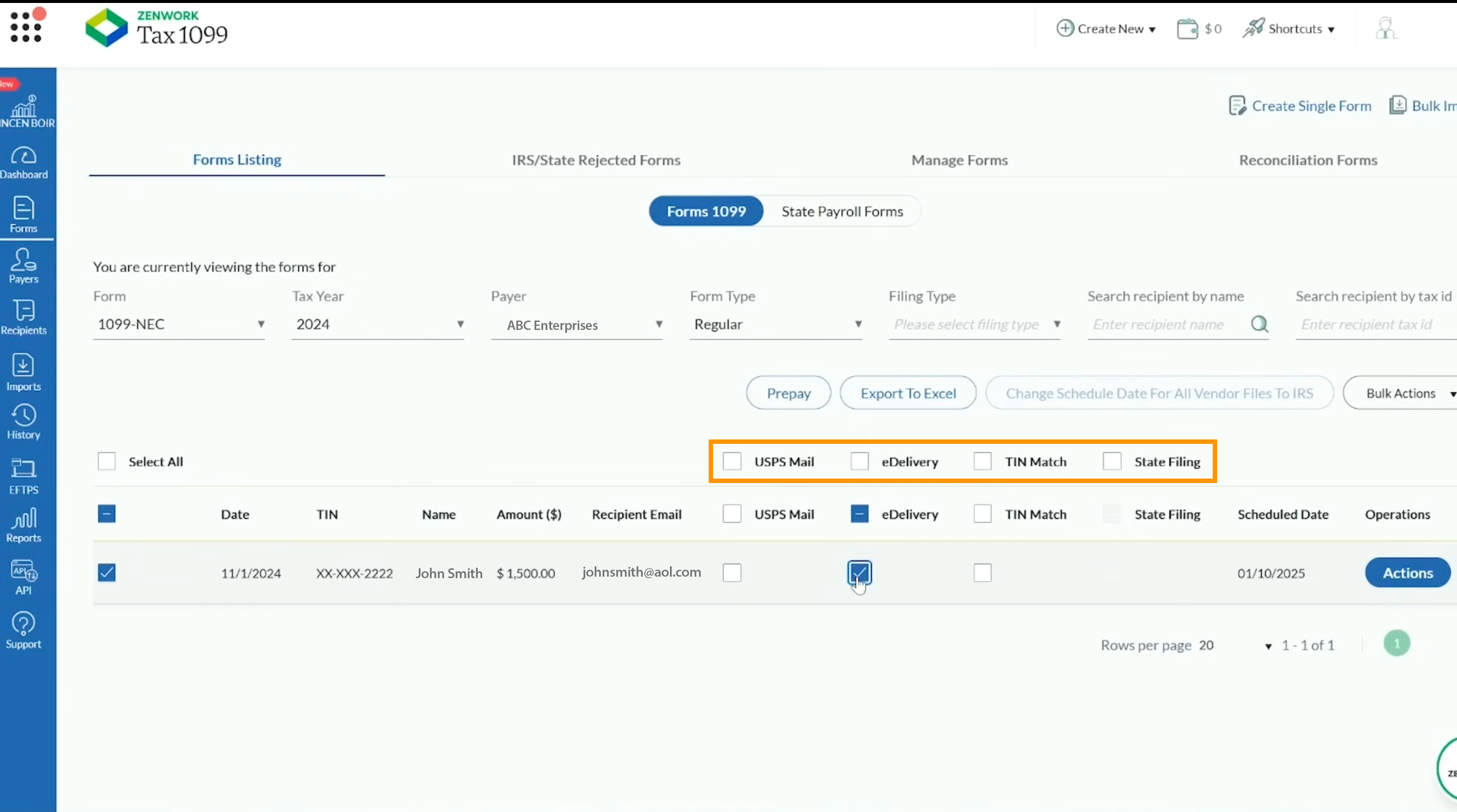Screen dimensions: 1457x812
Task: Open Forms in the sidebar
Action: pyautogui.click(x=24, y=215)
